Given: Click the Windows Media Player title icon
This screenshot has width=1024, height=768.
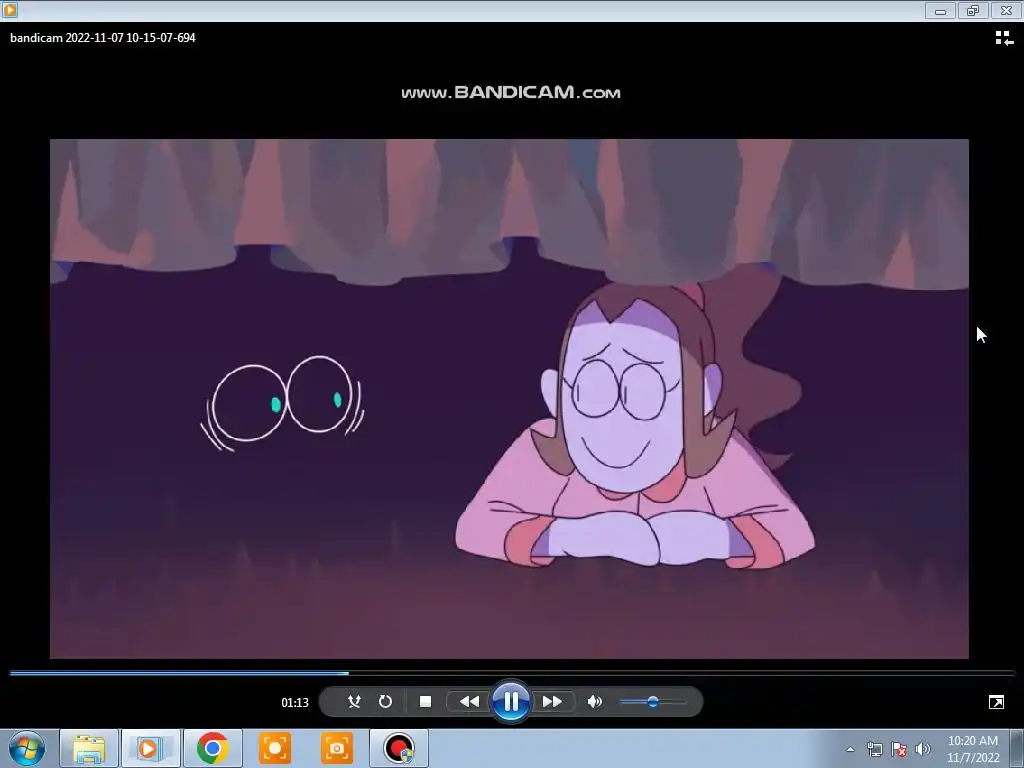Looking at the screenshot, I should 9,10.
